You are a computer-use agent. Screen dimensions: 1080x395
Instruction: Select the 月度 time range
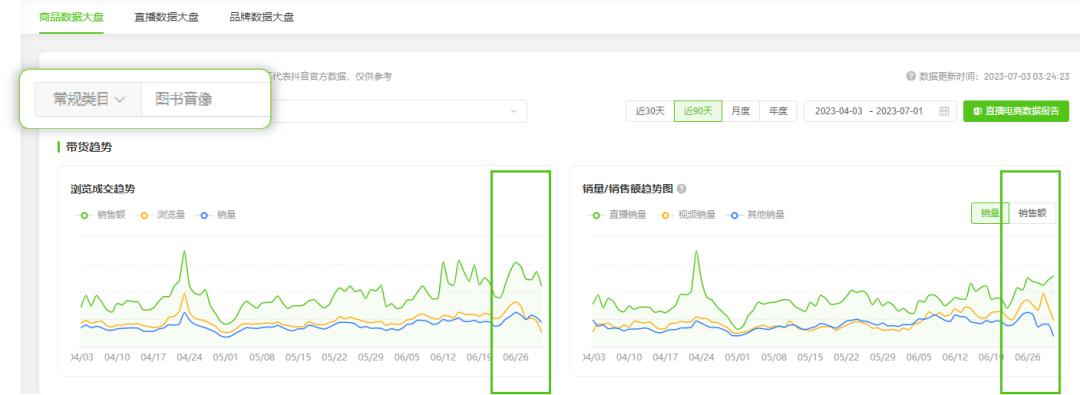coord(740,111)
